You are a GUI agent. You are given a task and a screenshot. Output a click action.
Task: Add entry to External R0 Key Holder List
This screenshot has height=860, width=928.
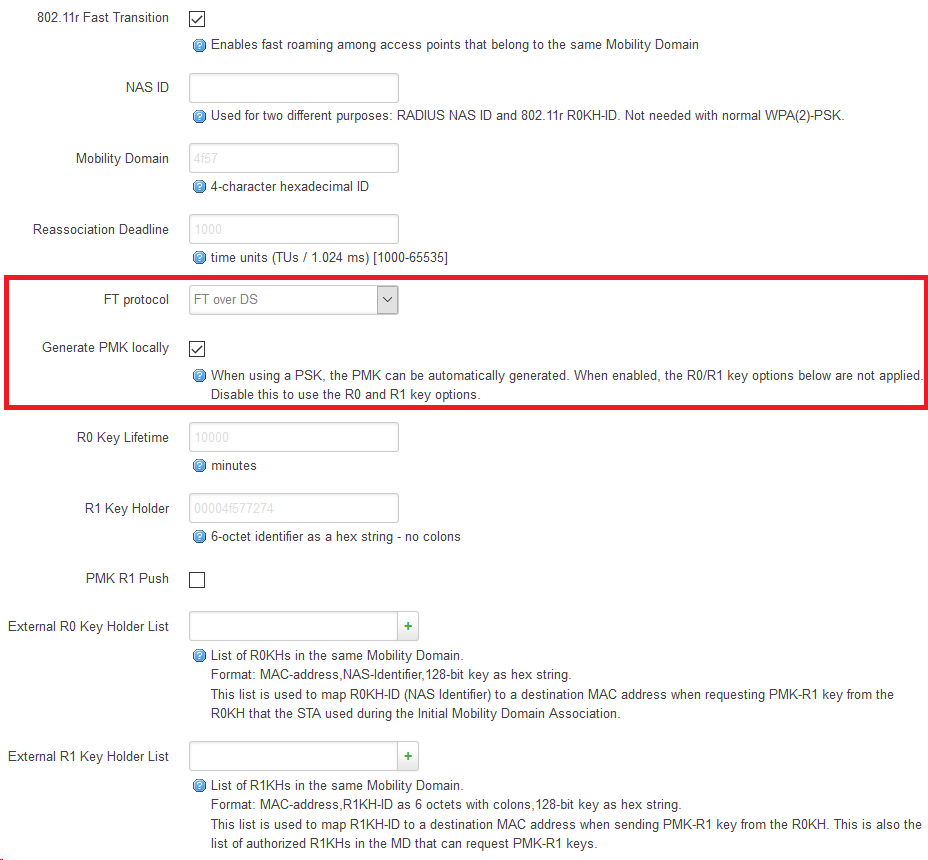(x=408, y=626)
